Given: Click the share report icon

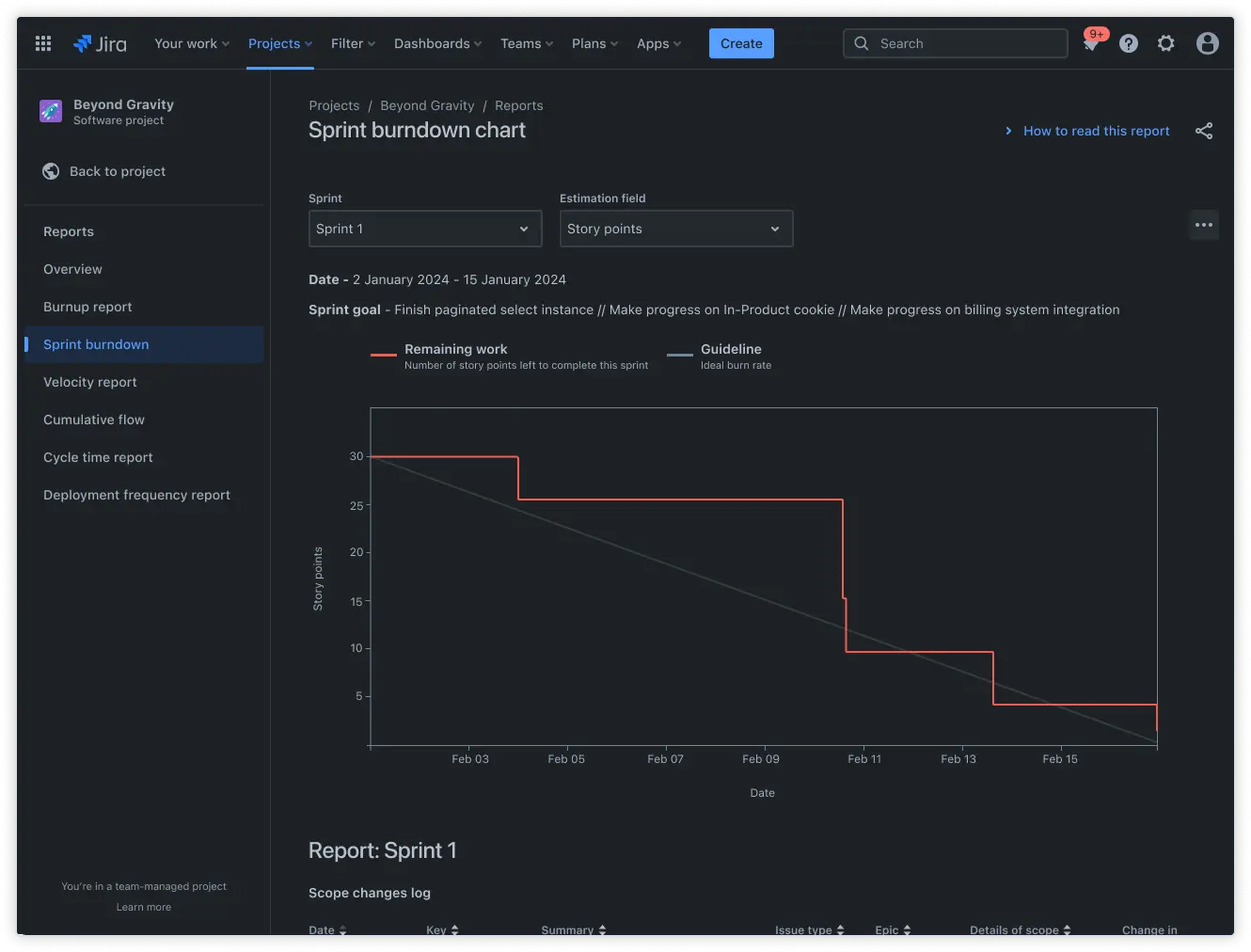Looking at the screenshot, I should tap(1204, 131).
